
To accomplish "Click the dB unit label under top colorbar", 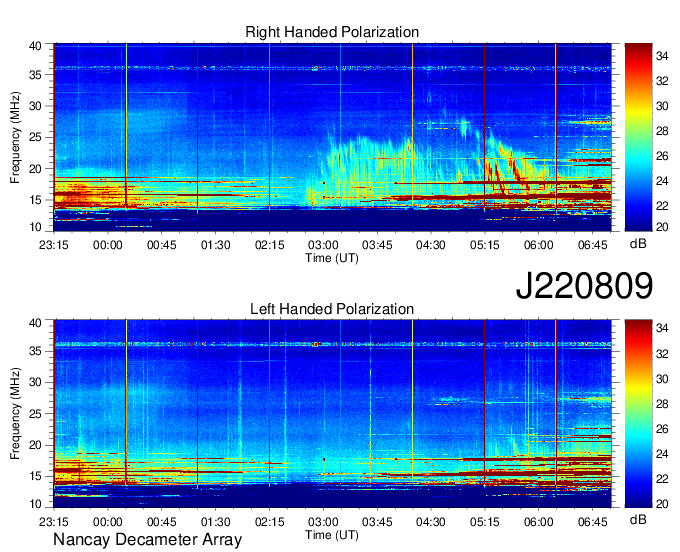I will click(638, 244).
